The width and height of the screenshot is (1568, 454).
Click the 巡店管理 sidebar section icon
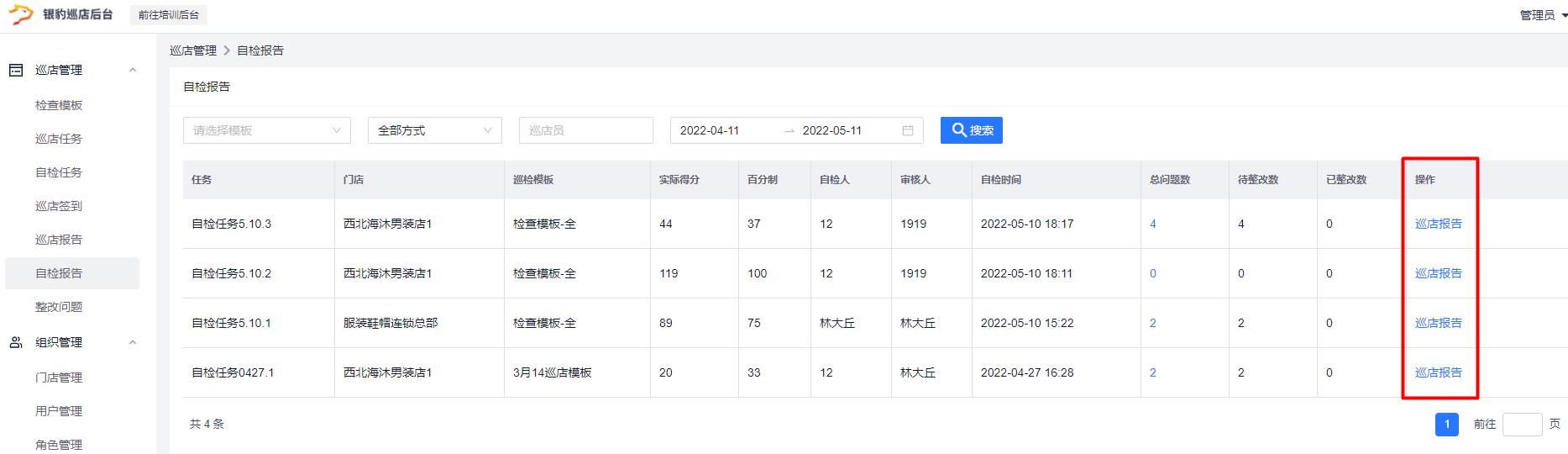tap(16, 70)
